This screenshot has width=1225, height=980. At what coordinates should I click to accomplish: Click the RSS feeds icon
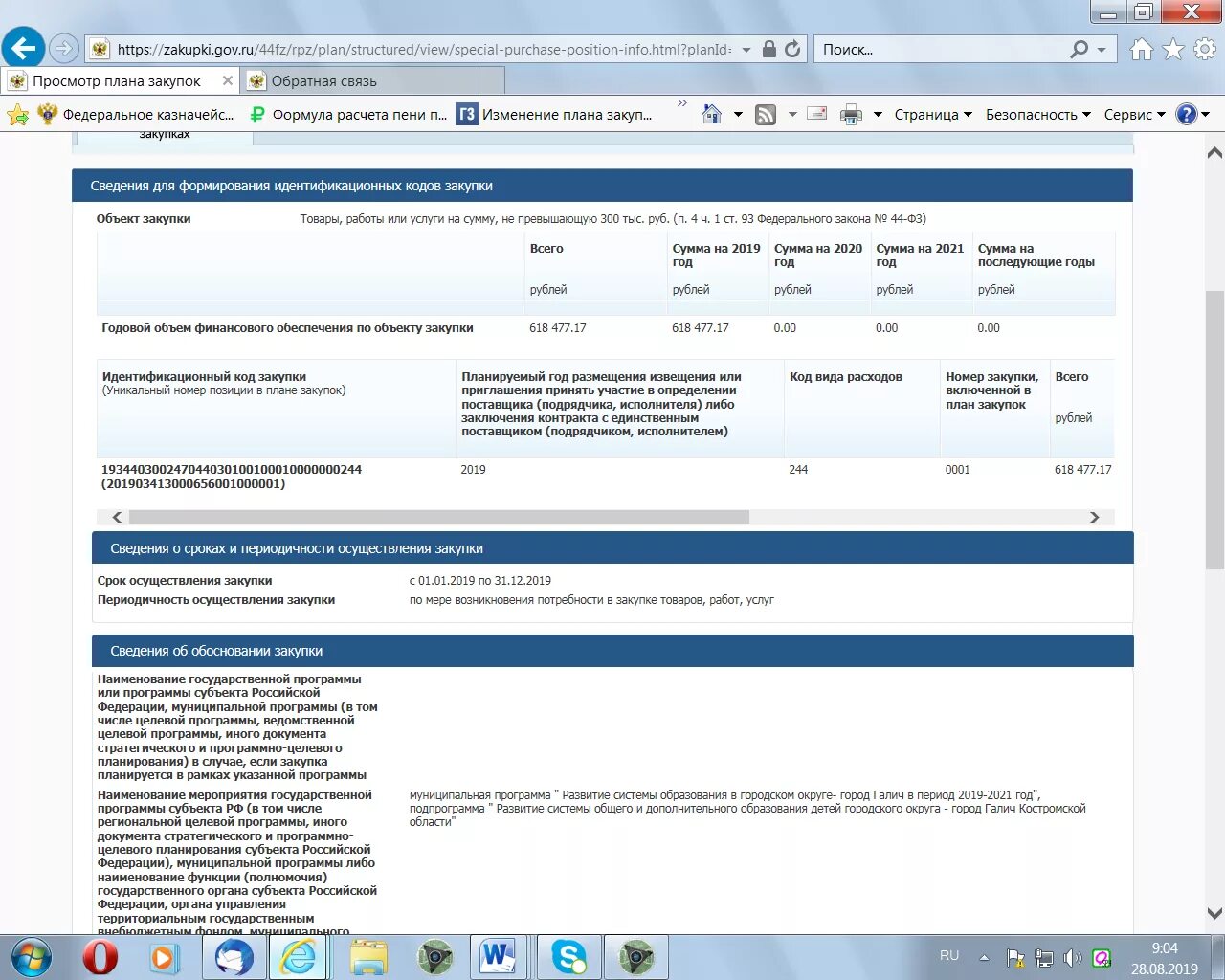coord(766,115)
